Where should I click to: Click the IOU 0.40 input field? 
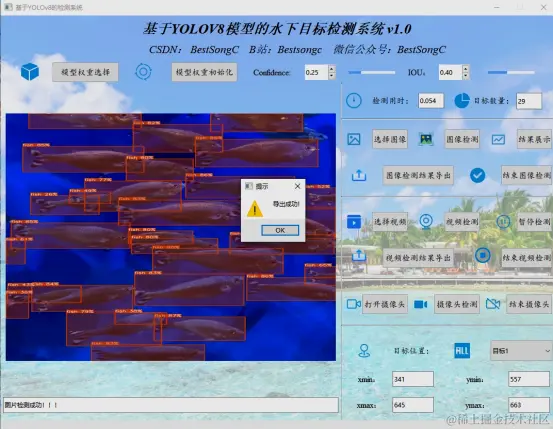(x=450, y=72)
